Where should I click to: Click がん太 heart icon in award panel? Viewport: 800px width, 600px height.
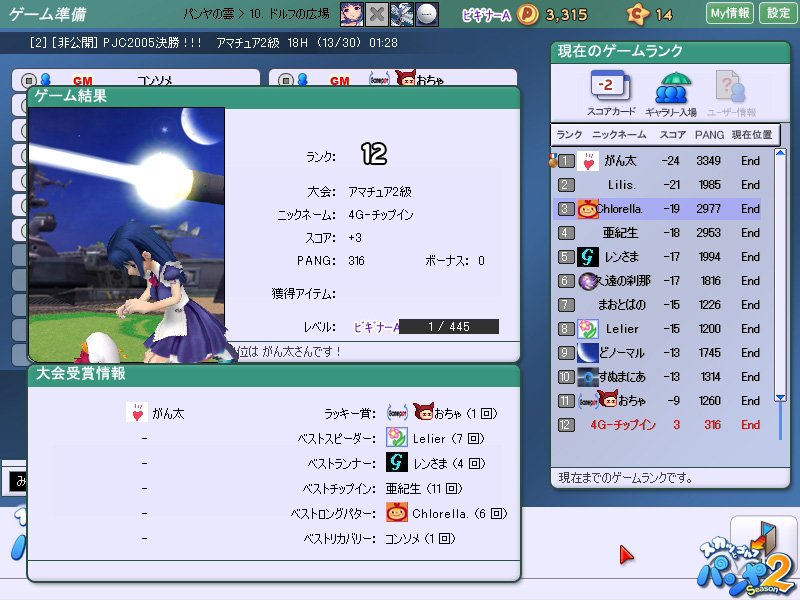(137, 412)
